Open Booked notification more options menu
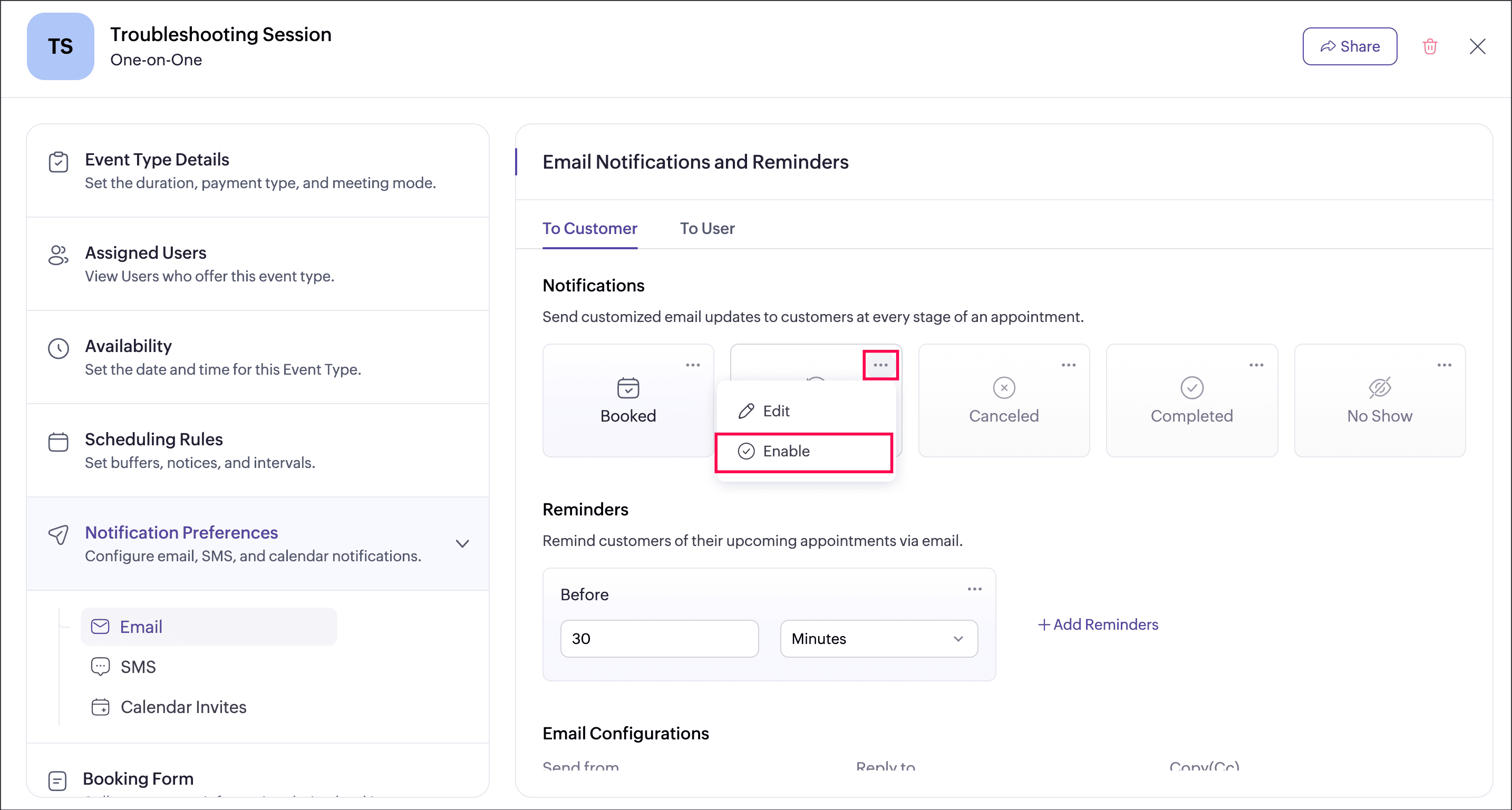Viewport: 1512px width, 810px height. (x=693, y=365)
